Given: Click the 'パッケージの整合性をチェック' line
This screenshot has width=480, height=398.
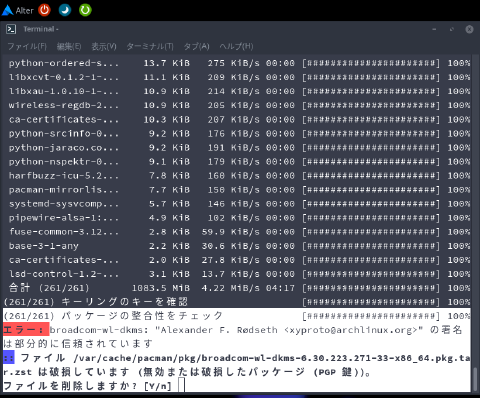Looking at the screenshot, I should 237,316.
